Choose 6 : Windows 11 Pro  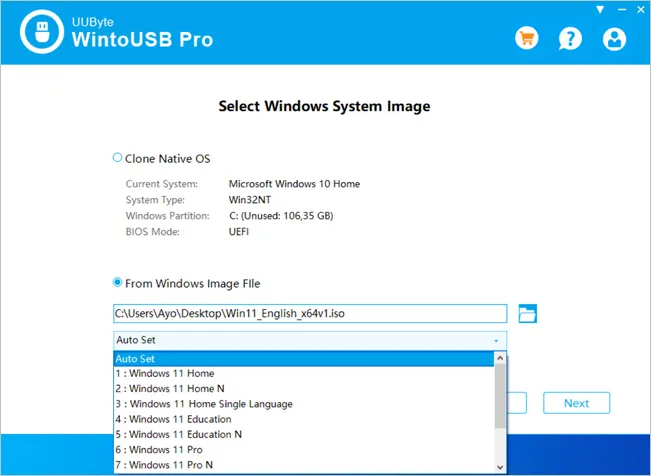(x=304, y=449)
